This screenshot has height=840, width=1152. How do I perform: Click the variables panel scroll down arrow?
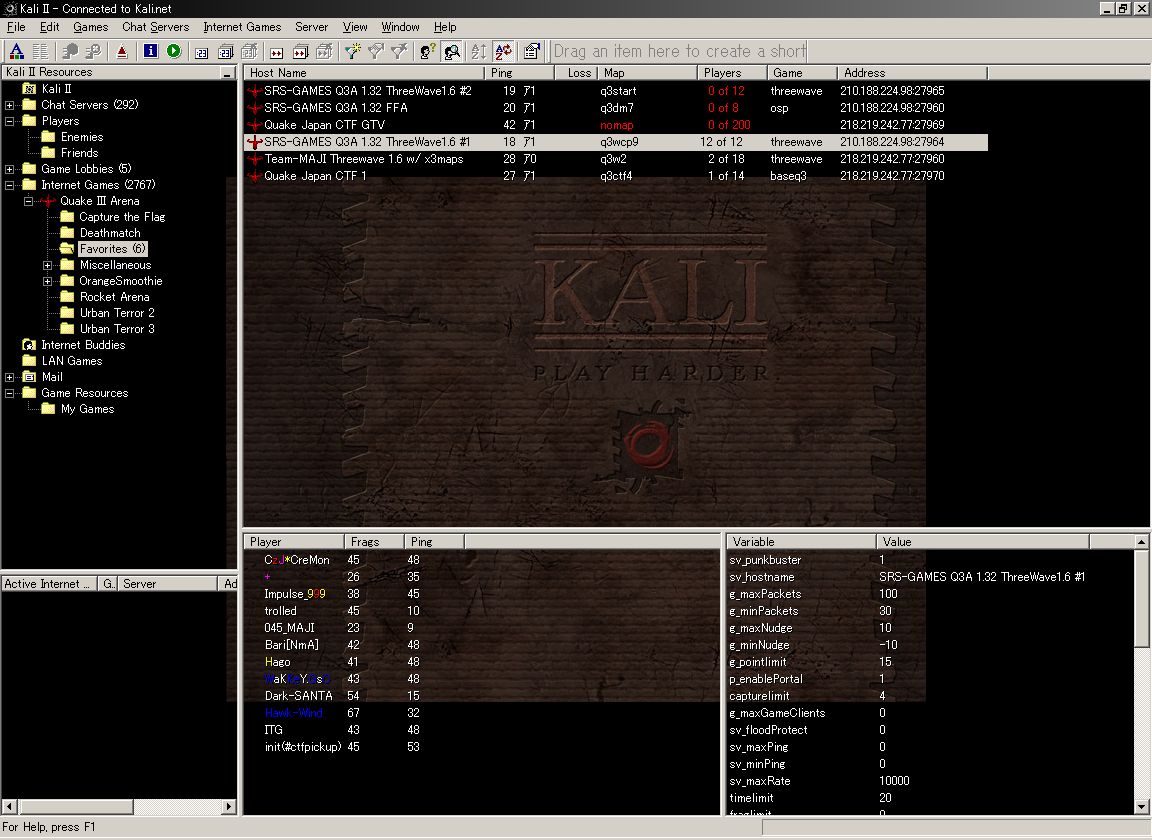(x=1142, y=807)
